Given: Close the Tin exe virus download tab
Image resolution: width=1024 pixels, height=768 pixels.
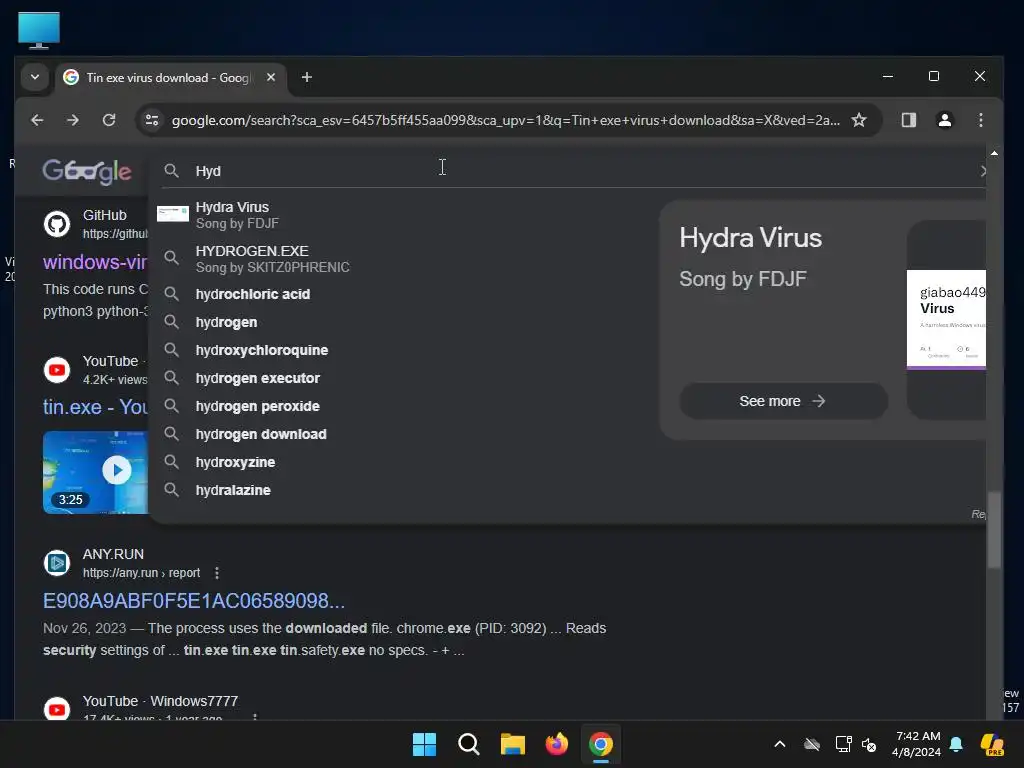Looking at the screenshot, I should point(271,77).
